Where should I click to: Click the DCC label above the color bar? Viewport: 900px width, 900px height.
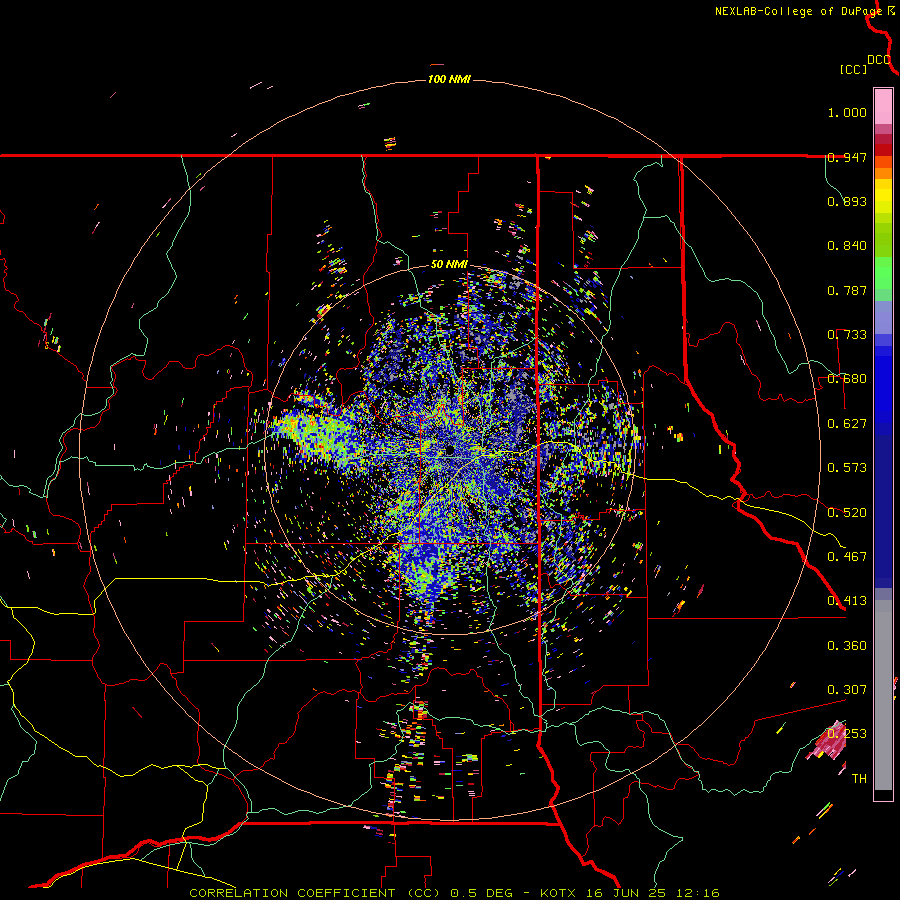879,60
